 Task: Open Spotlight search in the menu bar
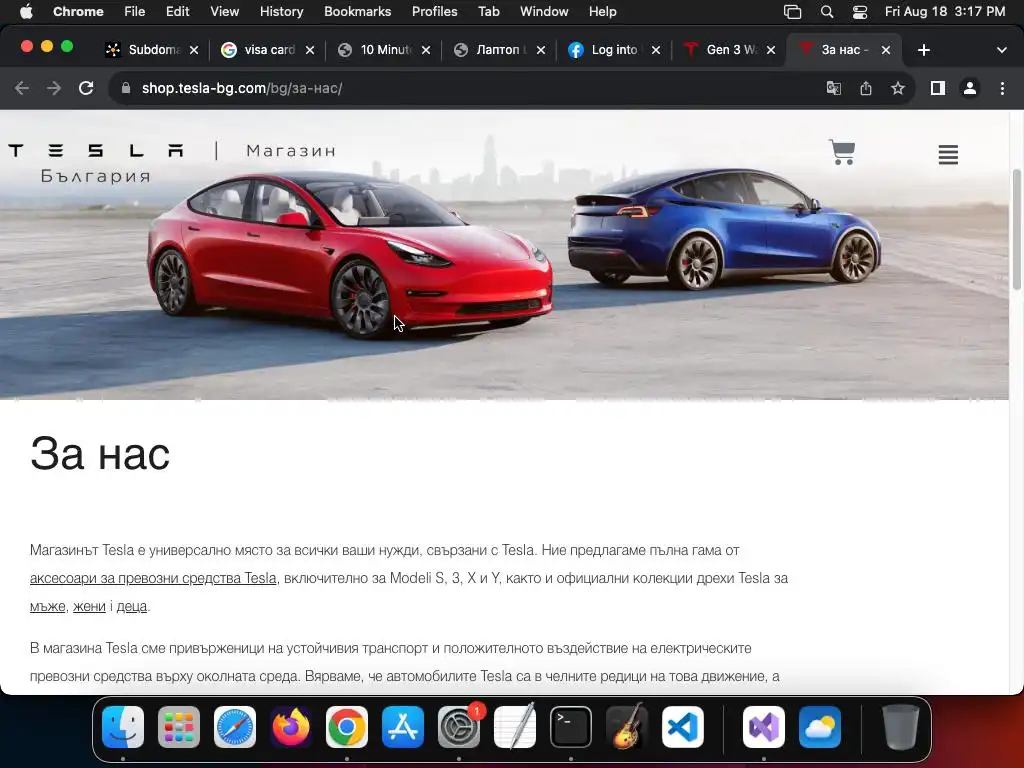[827, 12]
